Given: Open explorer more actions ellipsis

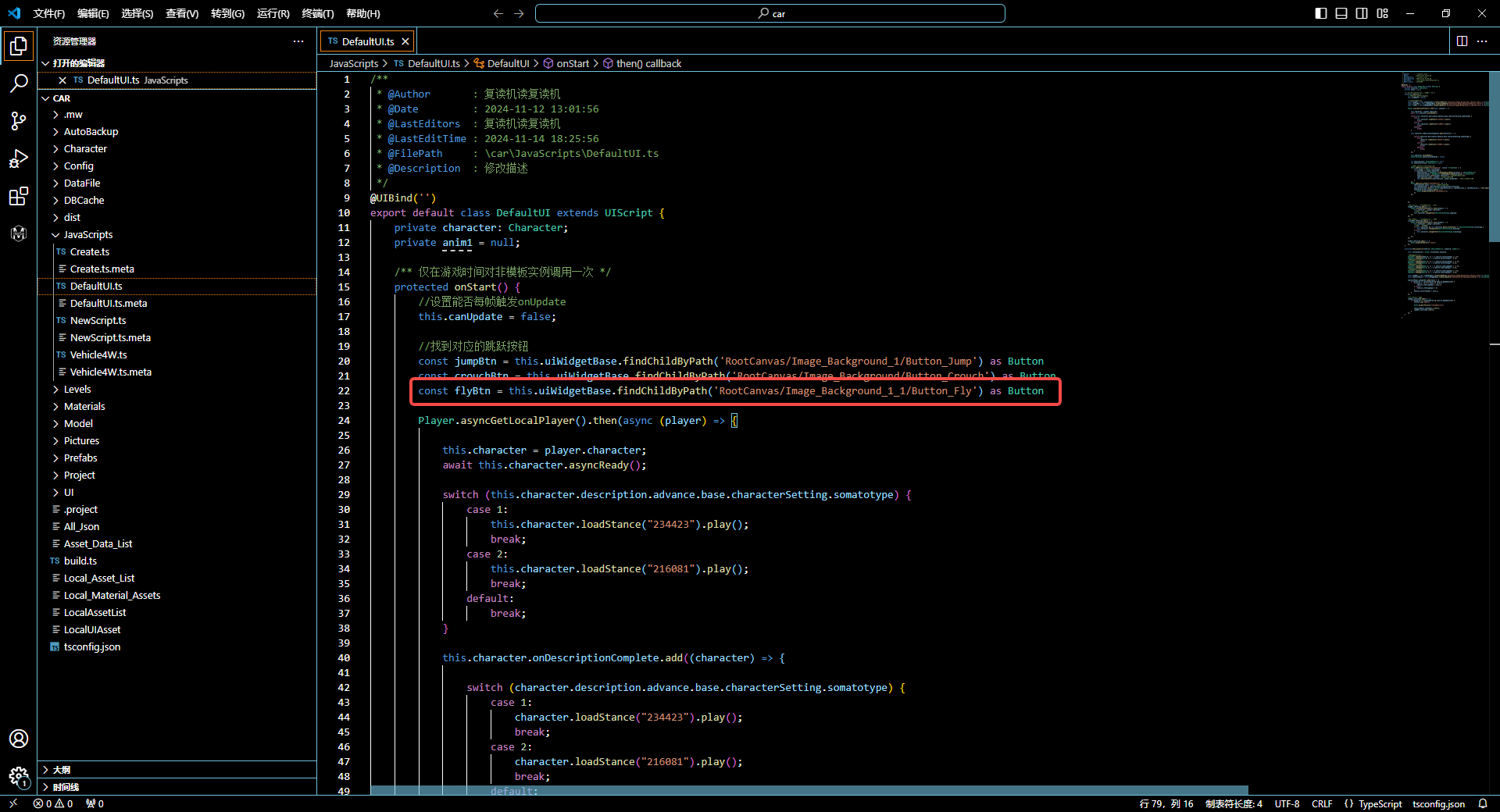Looking at the screenshot, I should tap(298, 41).
